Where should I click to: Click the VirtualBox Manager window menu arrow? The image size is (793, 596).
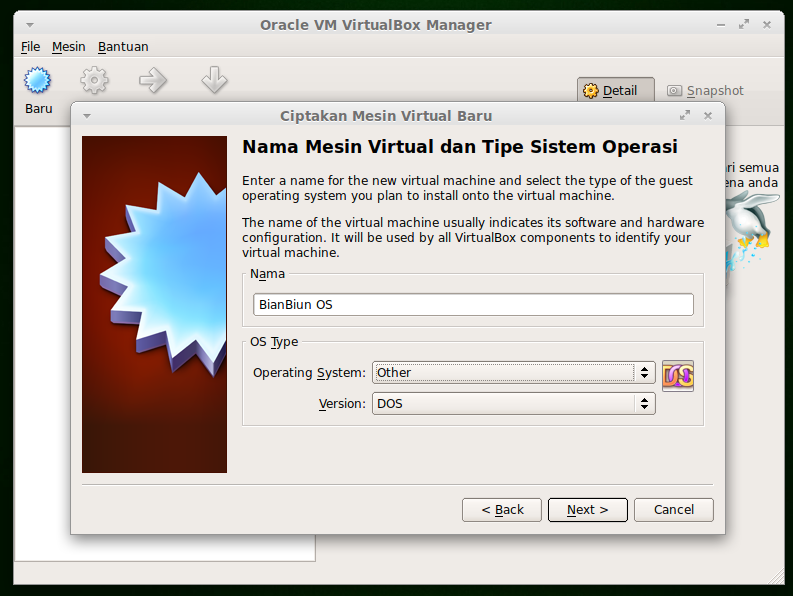(30, 25)
